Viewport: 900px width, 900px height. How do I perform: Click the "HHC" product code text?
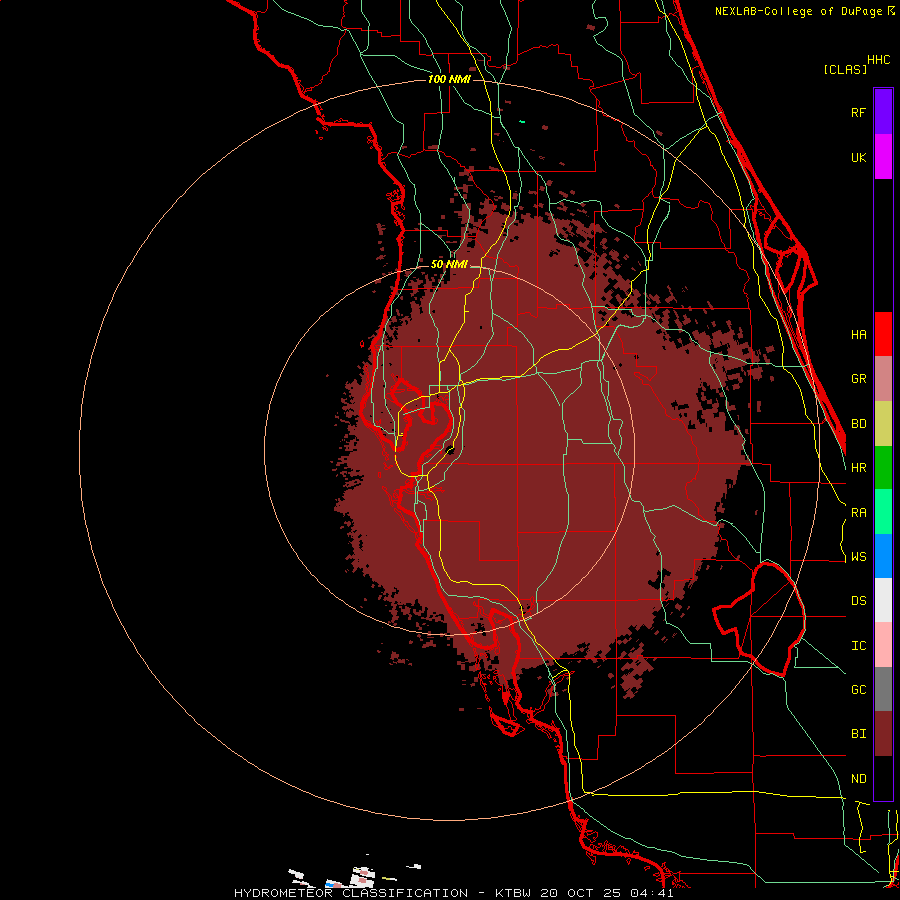(x=878, y=60)
